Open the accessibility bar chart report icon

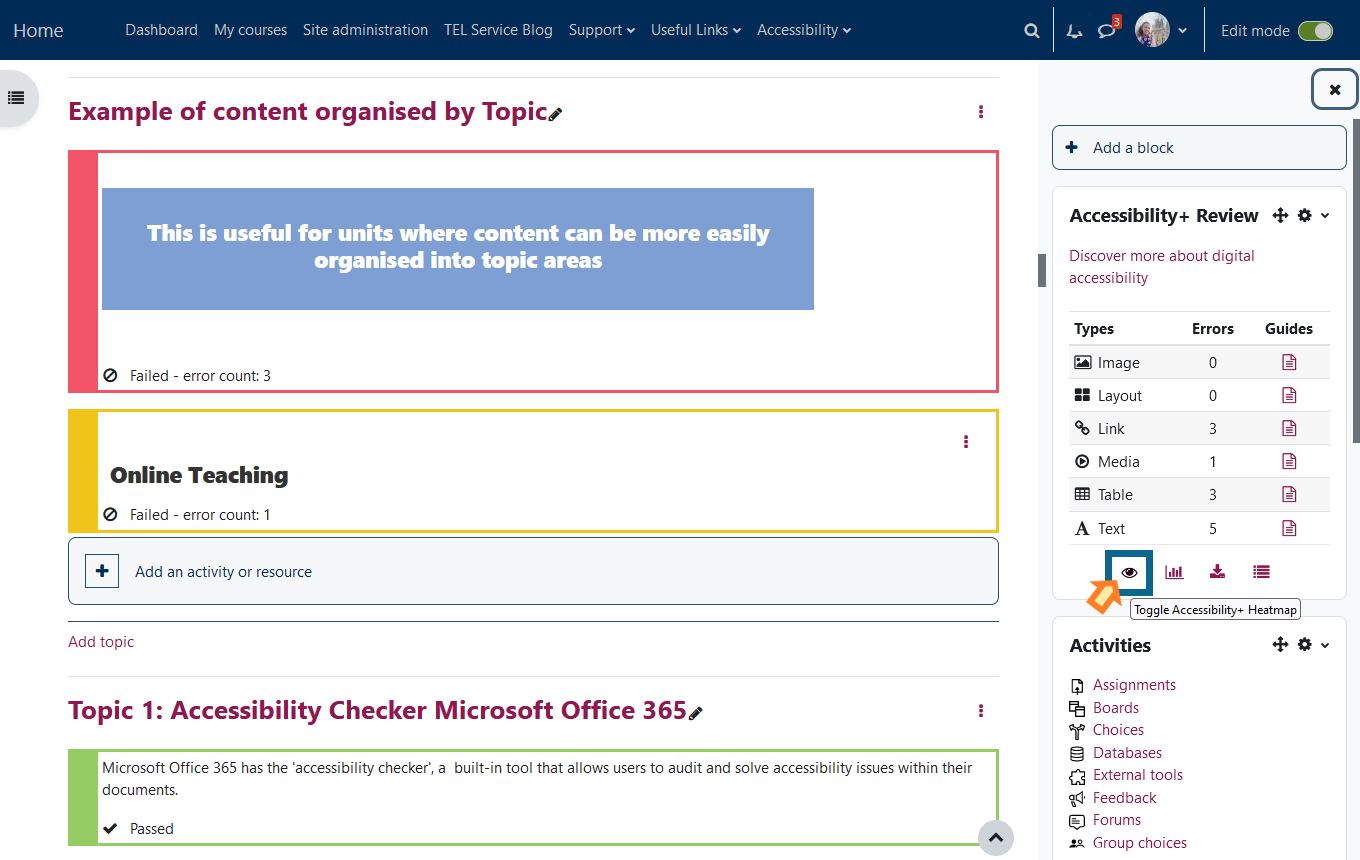[x=1174, y=572]
